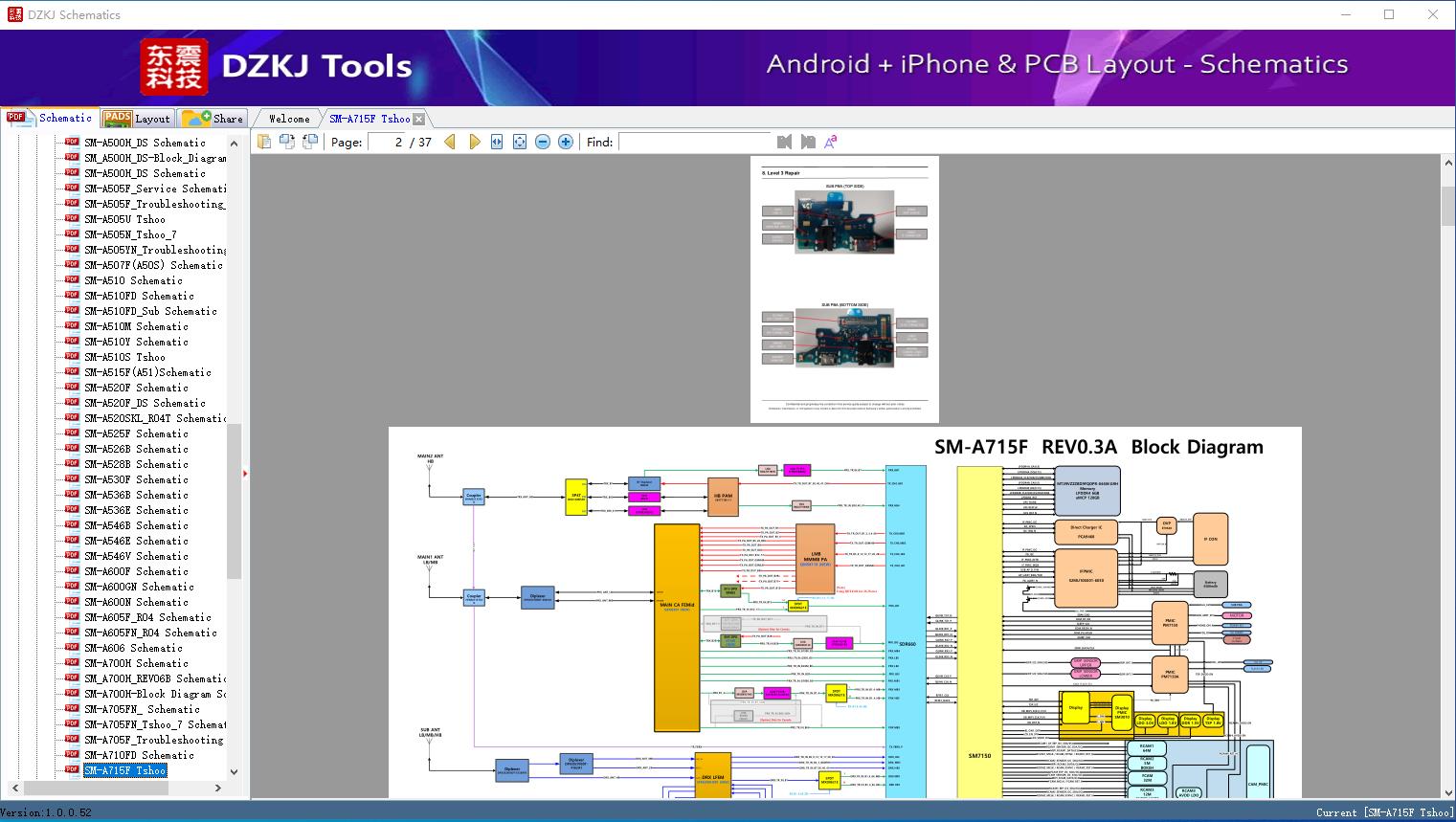1456x822 pixels.
Task: Open SM-A700H-Block Diagram file
Action: coord(155,694)
